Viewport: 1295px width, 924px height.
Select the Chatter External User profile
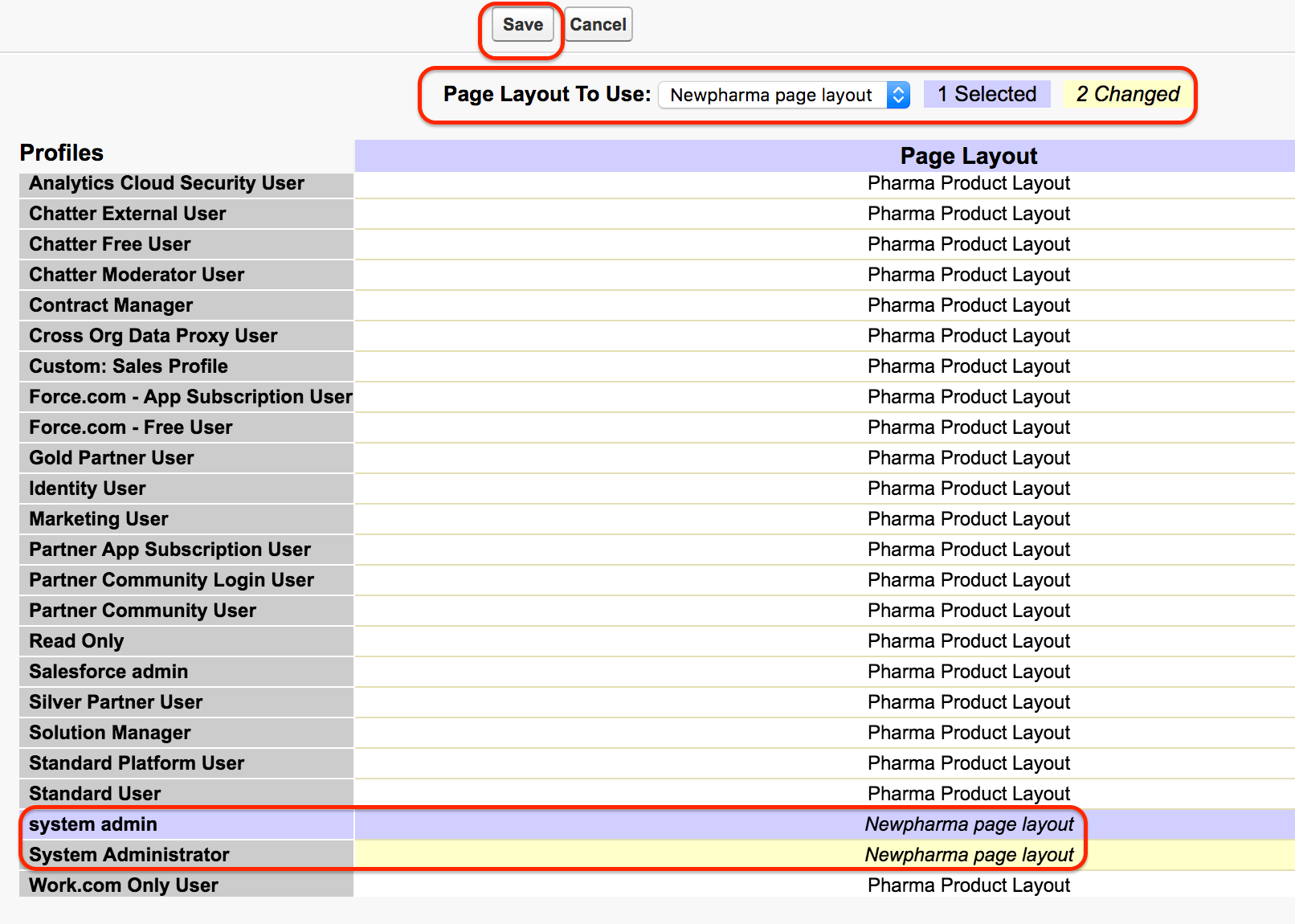coord(127,214)
